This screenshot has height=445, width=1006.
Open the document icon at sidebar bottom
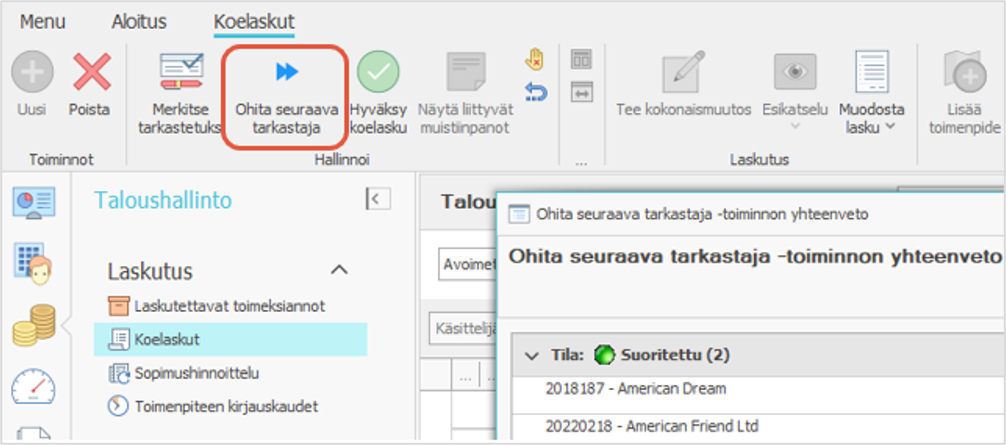point(33,435)
